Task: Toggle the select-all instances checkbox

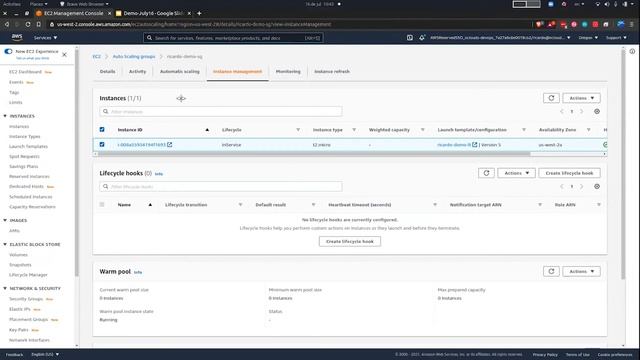Action: click(x=102, y=129)
